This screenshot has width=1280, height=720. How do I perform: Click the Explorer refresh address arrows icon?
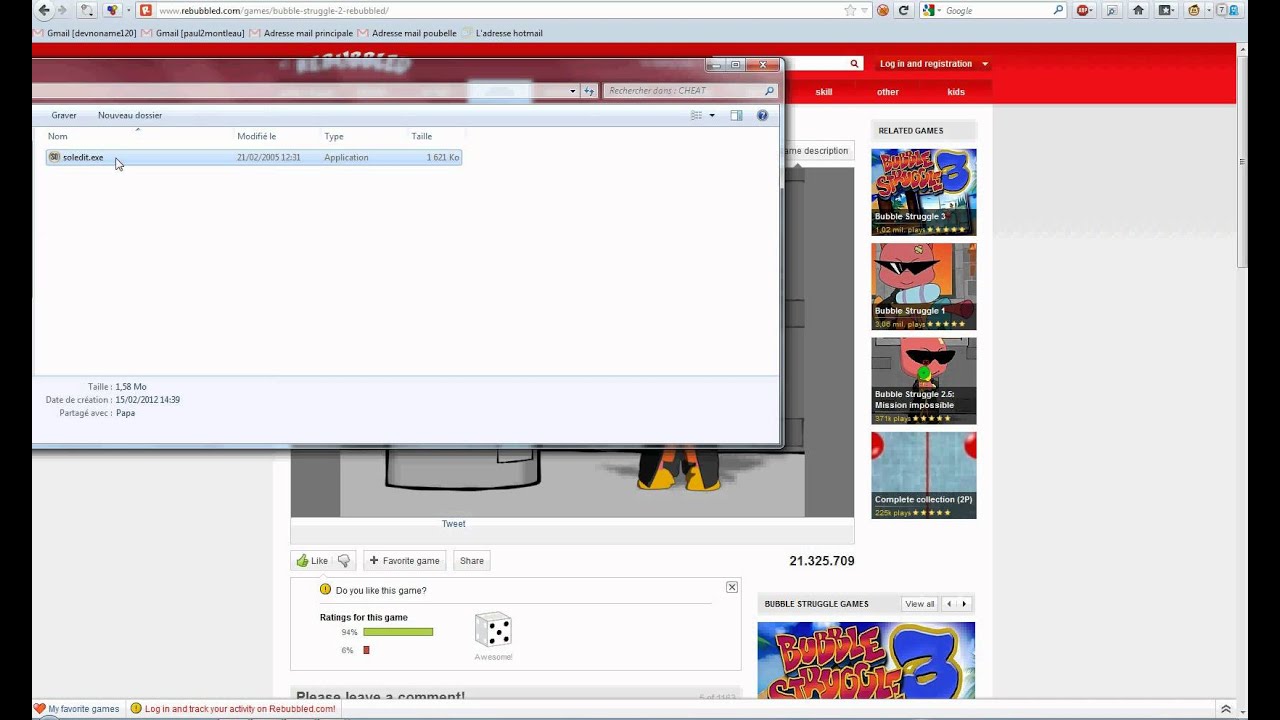[x=589, y=90]
